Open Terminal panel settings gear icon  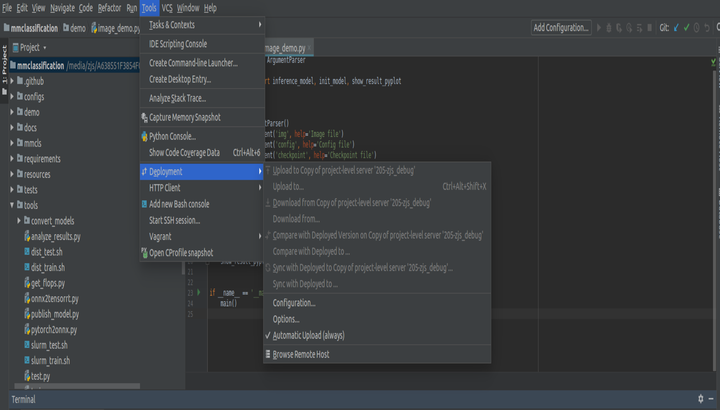tap(700, 399)
